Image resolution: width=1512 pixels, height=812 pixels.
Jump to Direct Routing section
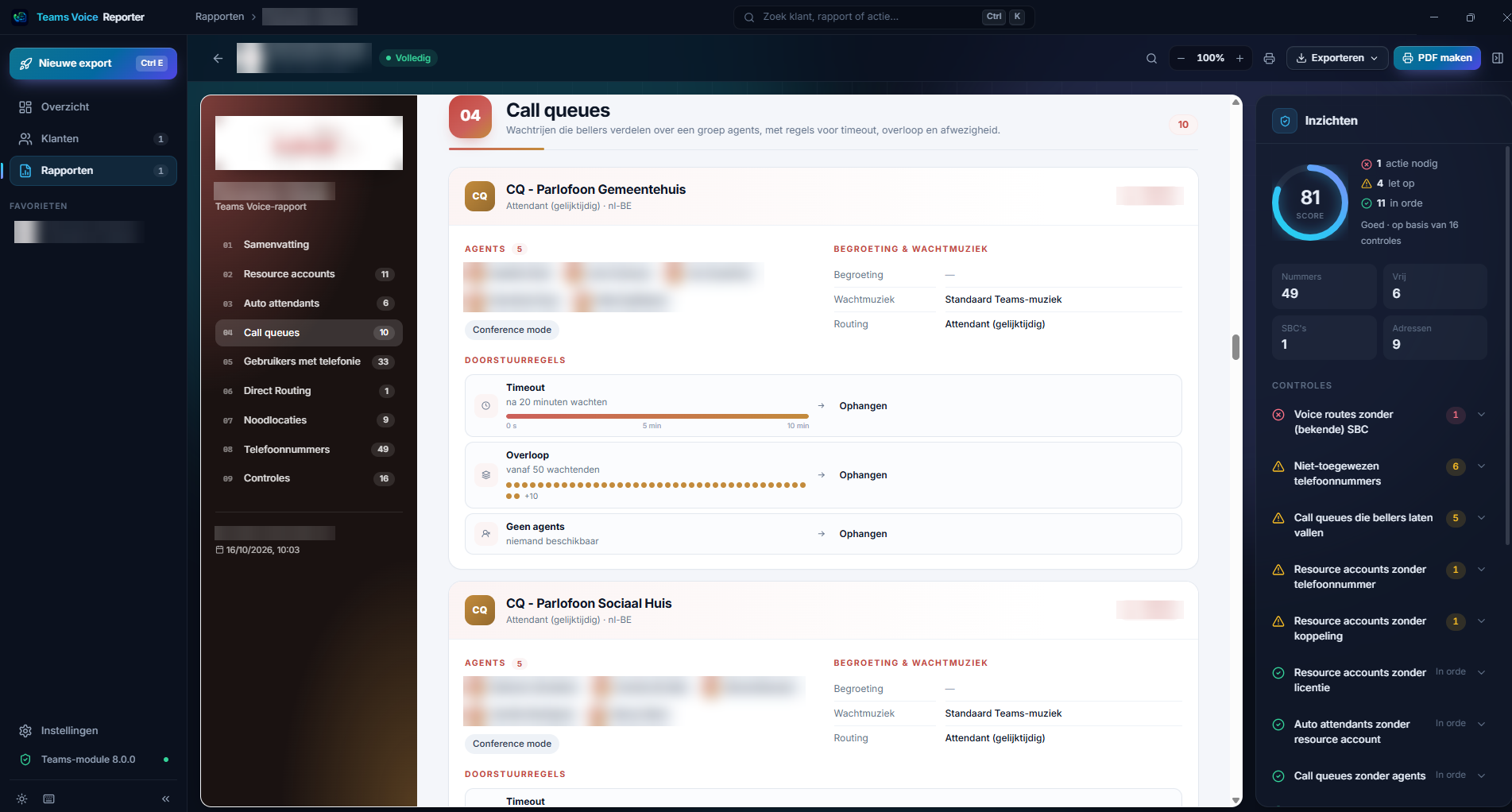tap(309, 391)
